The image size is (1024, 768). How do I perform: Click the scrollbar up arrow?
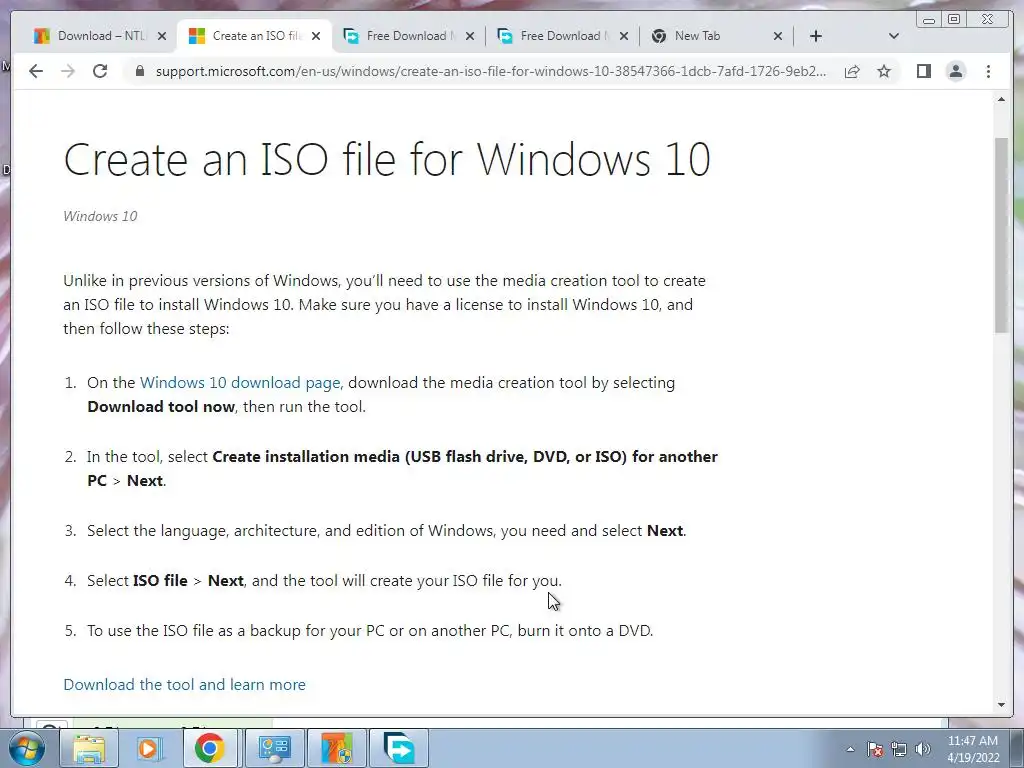(x=1001, y=99)
